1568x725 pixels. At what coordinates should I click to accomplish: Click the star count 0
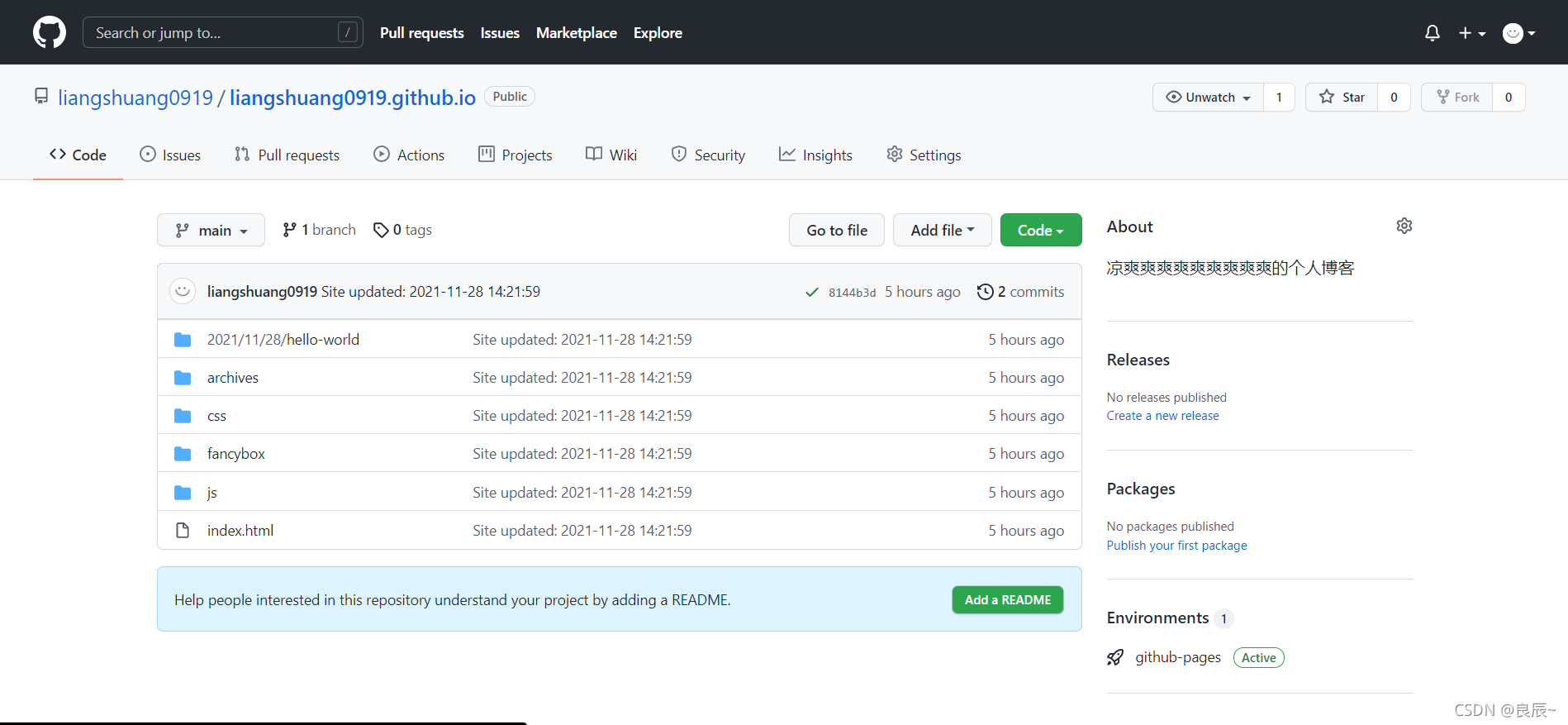1394,97
